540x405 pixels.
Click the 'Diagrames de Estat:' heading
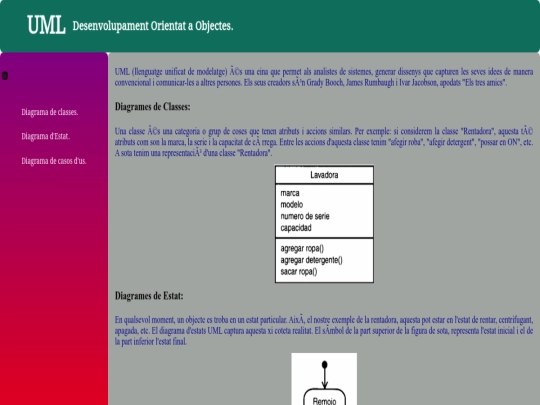149,296
